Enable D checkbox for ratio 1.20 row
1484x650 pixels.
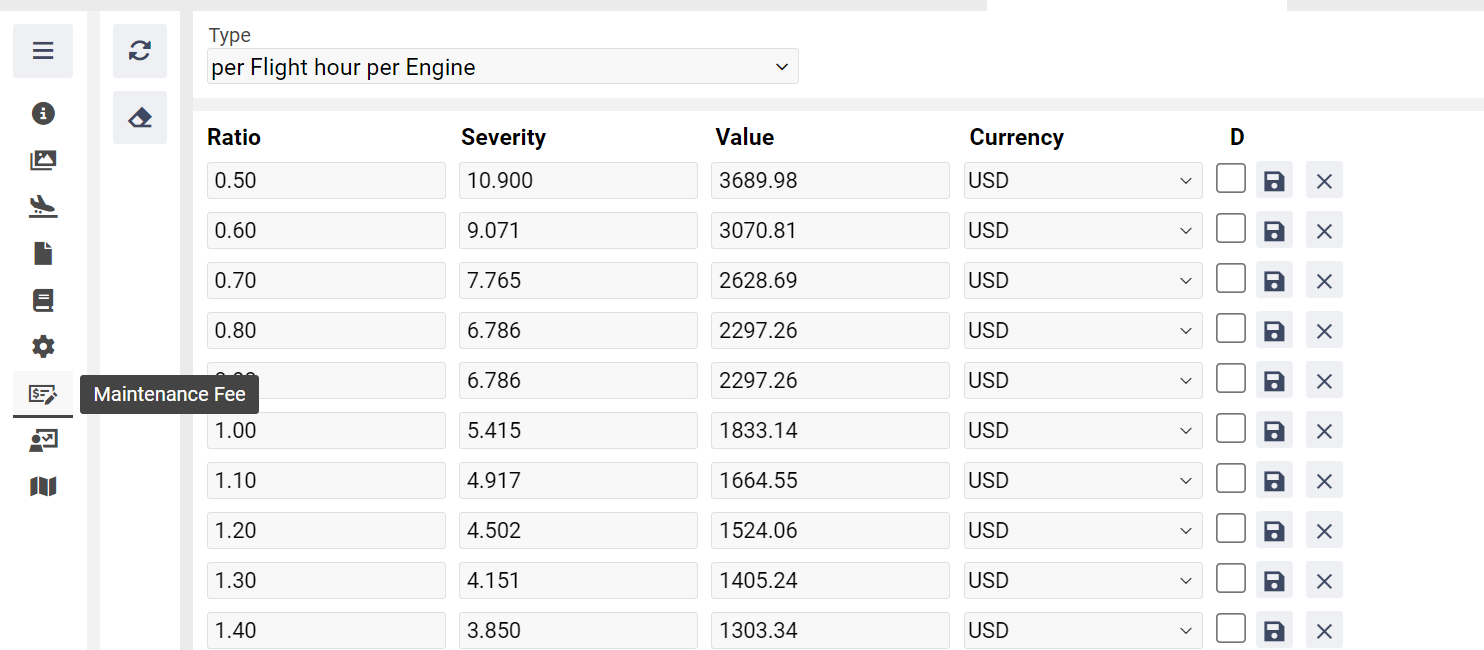[1230, 529]
